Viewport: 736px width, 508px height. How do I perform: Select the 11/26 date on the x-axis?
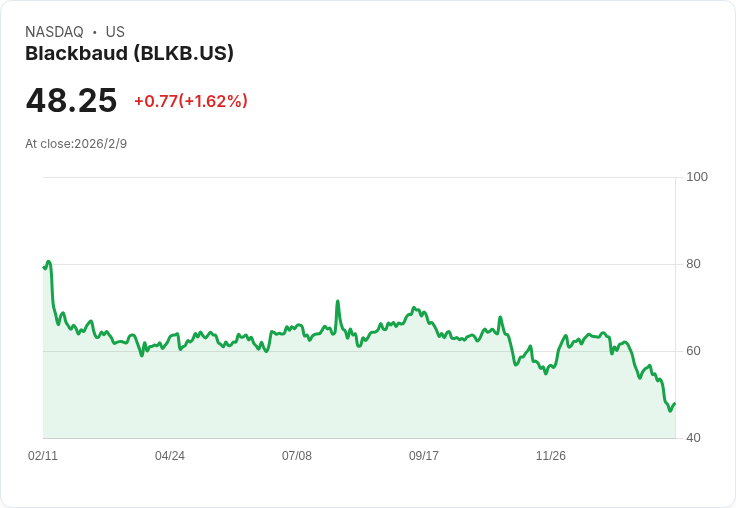[551, 456]
